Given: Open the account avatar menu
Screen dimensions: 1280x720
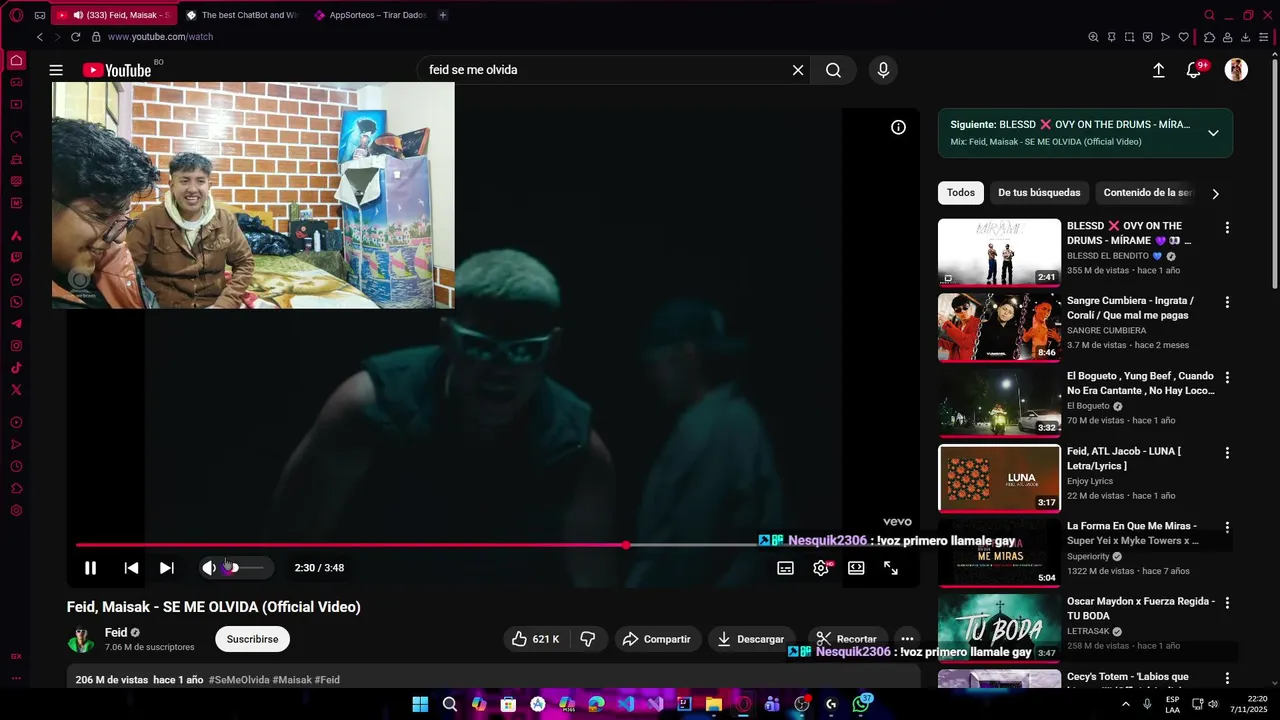Looking at the screenshot, I should 1236,70.
